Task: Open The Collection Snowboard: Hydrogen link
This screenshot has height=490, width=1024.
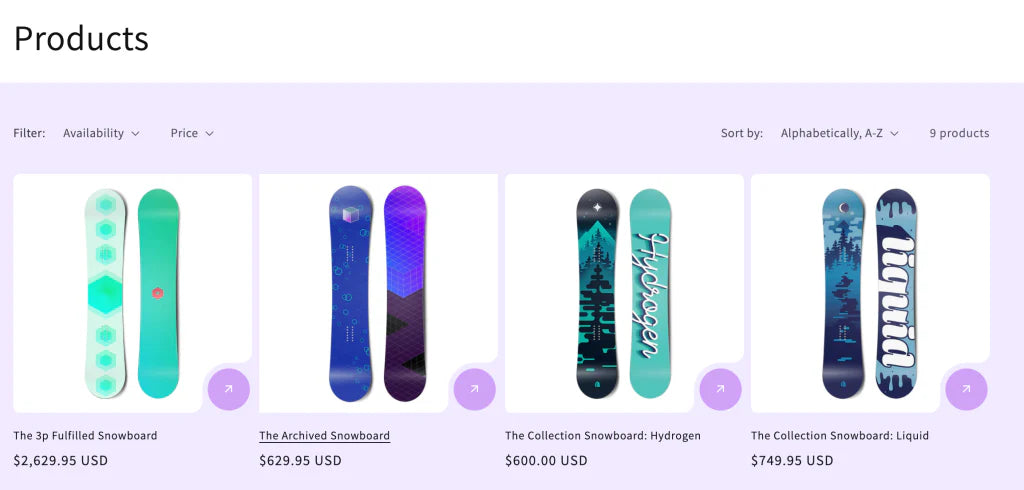Action: [602, 436]
